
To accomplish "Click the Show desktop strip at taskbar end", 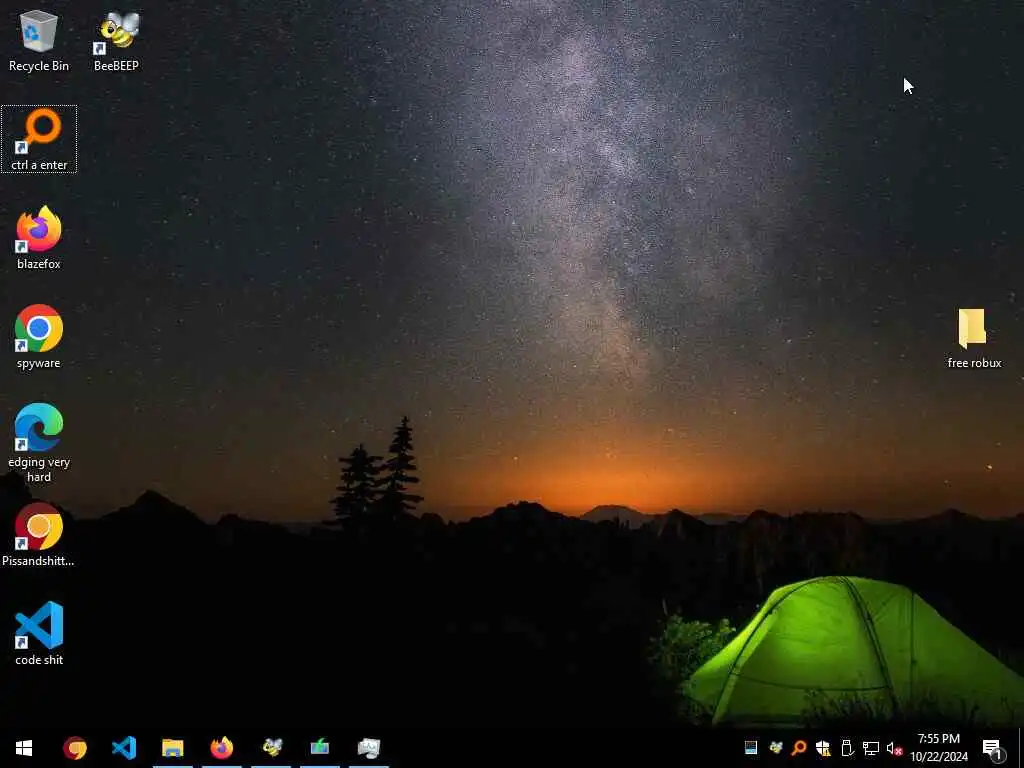I will point(1021,748).
